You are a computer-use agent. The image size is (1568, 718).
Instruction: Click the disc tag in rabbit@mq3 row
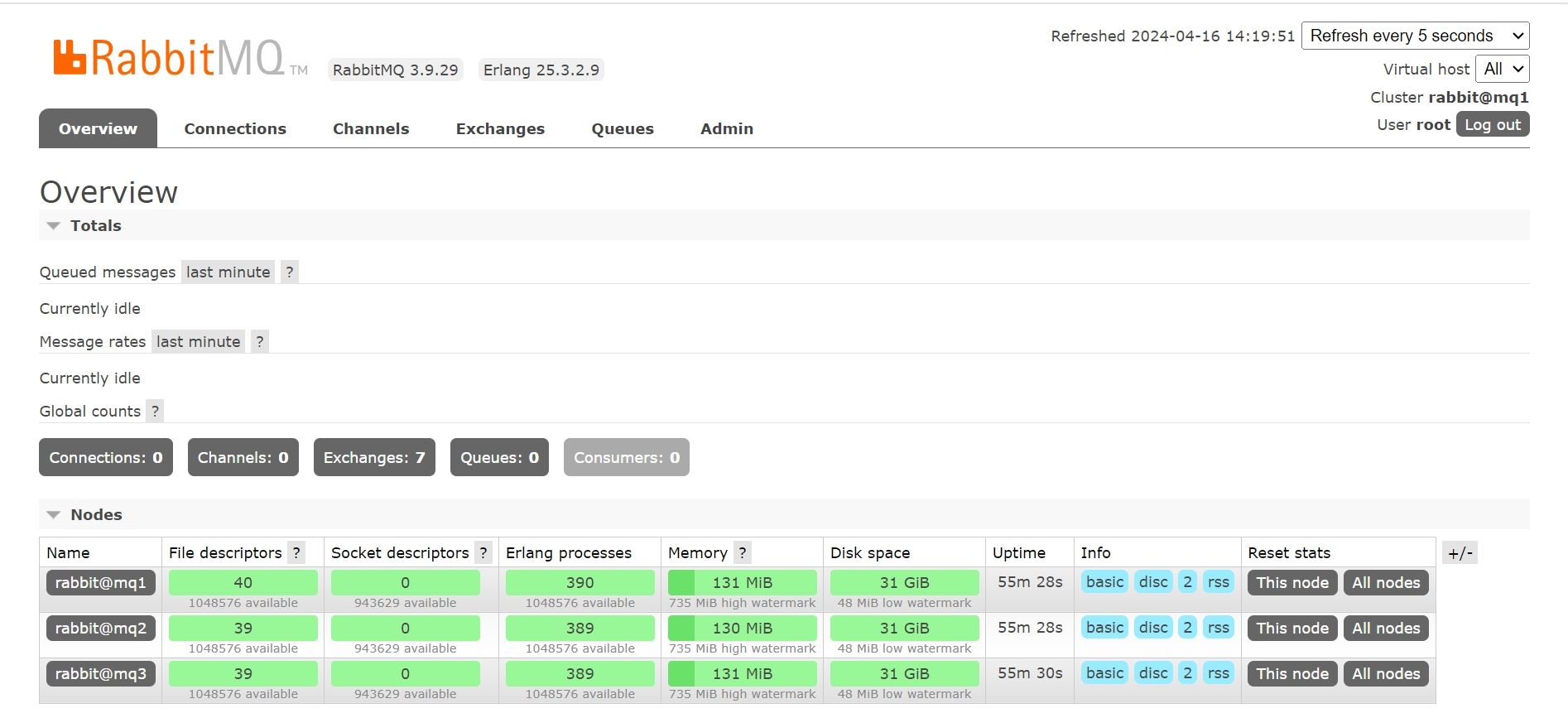coord(1153,673)
